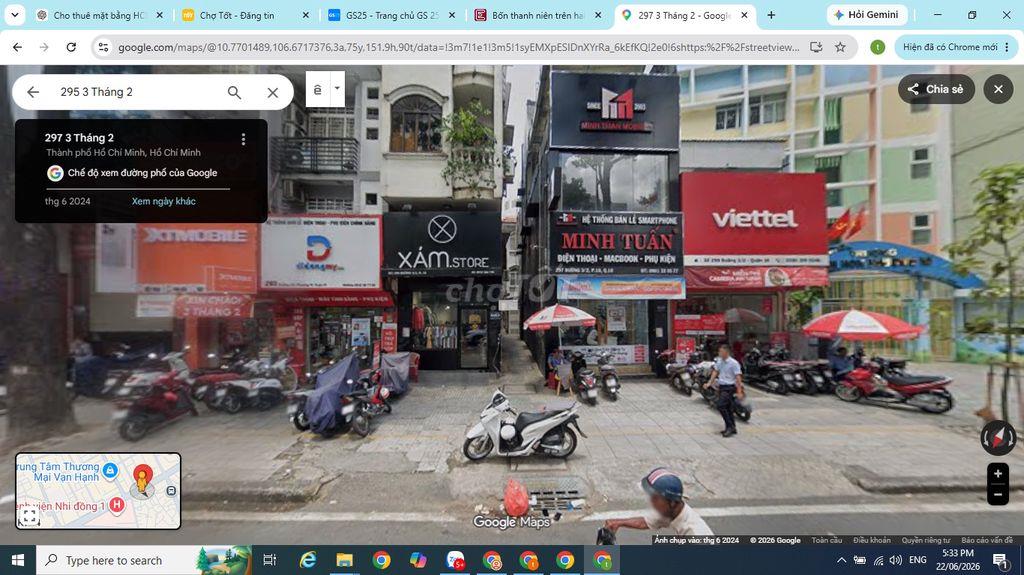Click the Pegman marker on mini map
This screenshot has width=1024, height=575.
(142, 480)
